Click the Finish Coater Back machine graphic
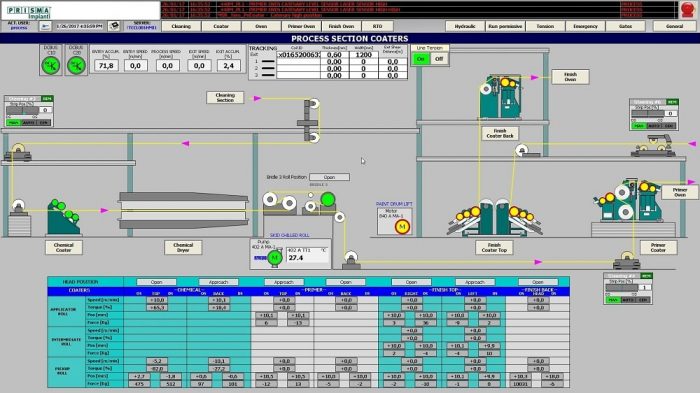 point(500,97)
